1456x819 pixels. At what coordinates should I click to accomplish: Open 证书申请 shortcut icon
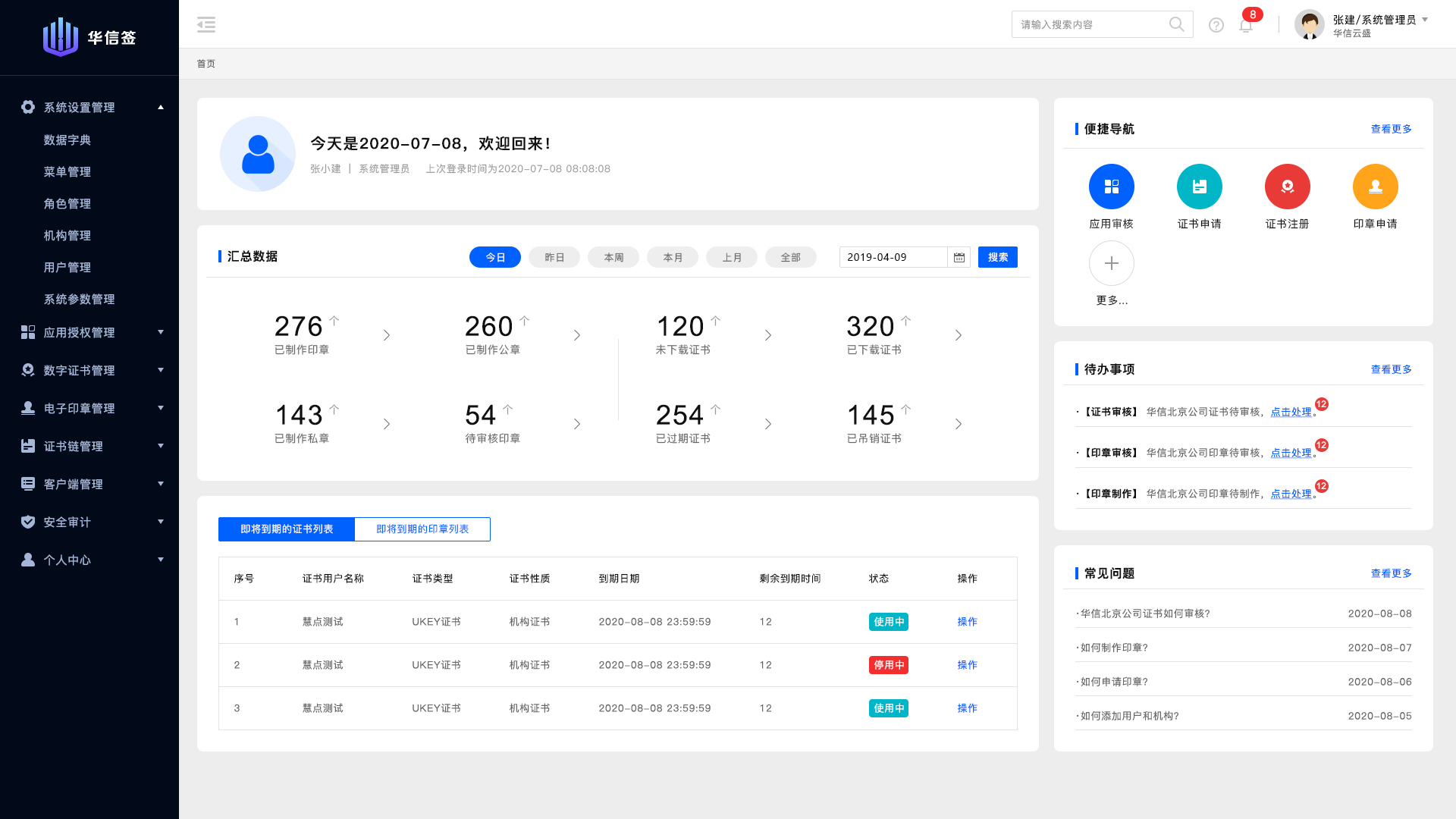(1200, 187)
